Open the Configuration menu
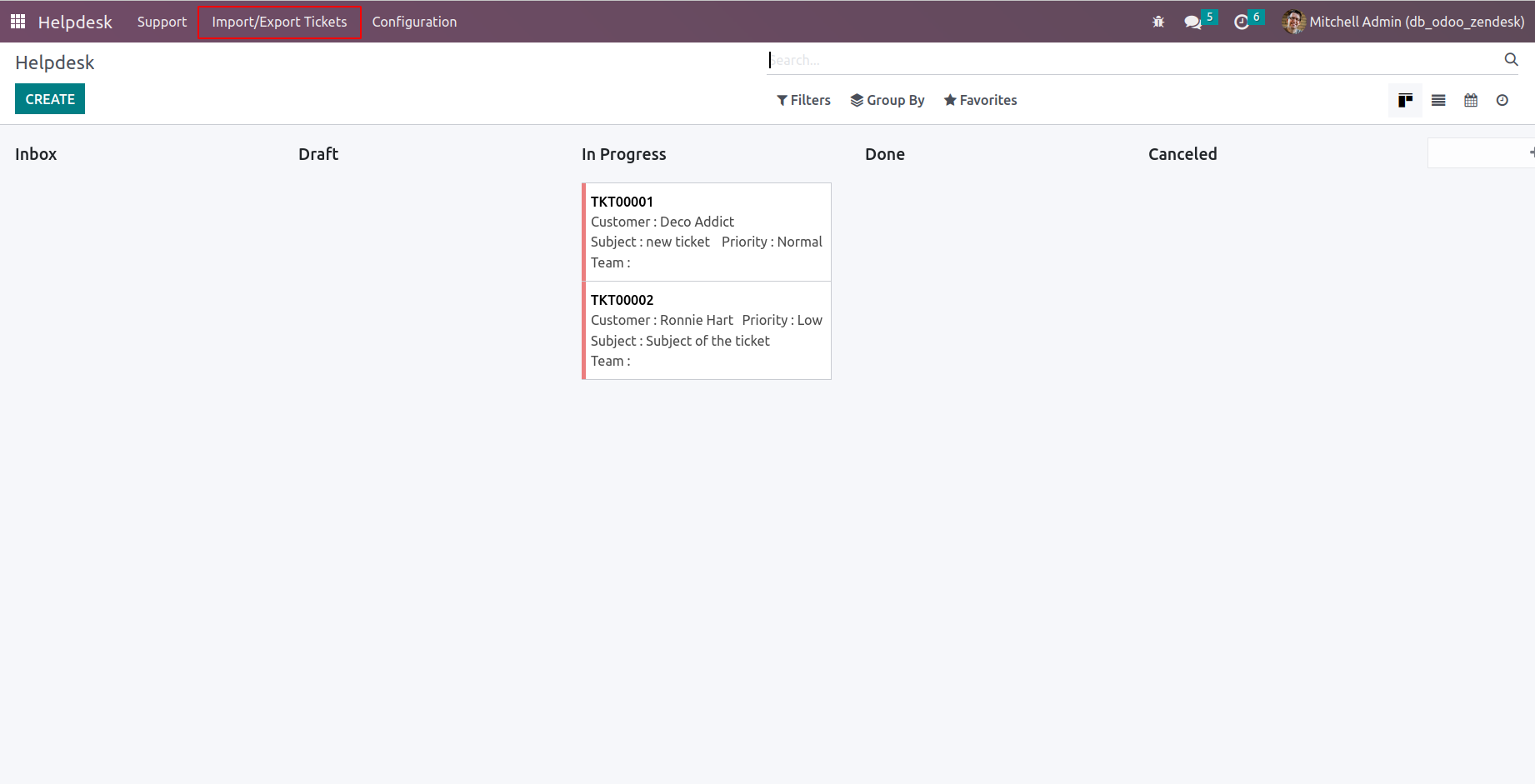The height and width of the screenshot is (784, 1535). [414, 22]
